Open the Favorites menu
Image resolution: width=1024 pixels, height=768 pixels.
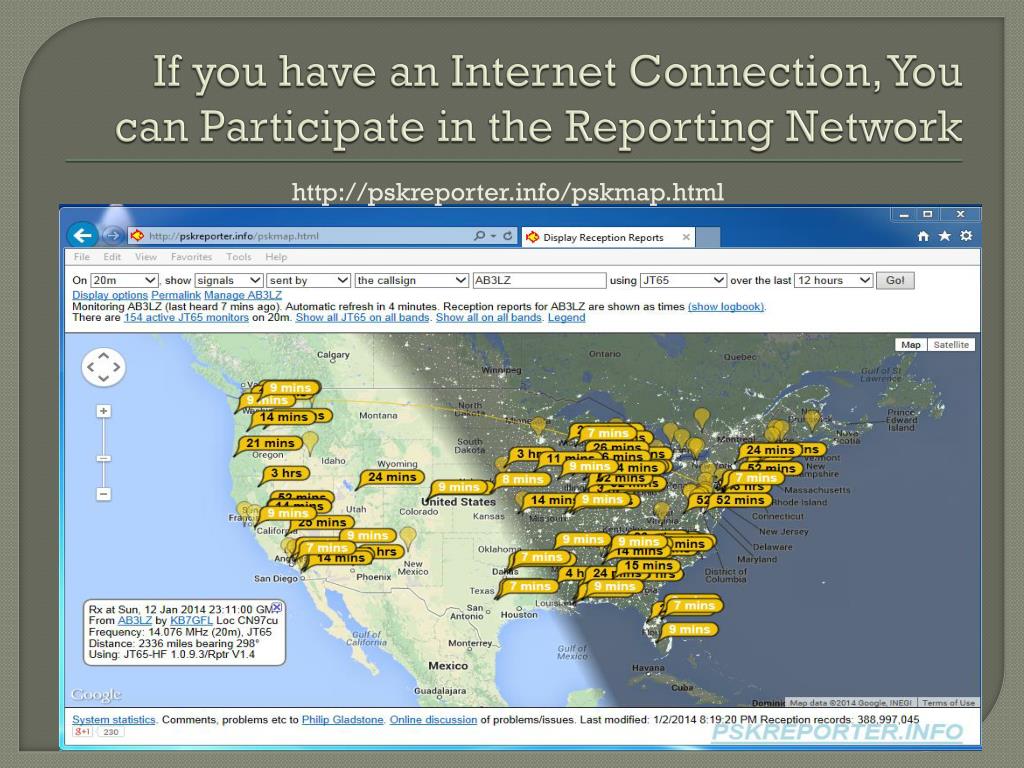click(x=191, y=257)
